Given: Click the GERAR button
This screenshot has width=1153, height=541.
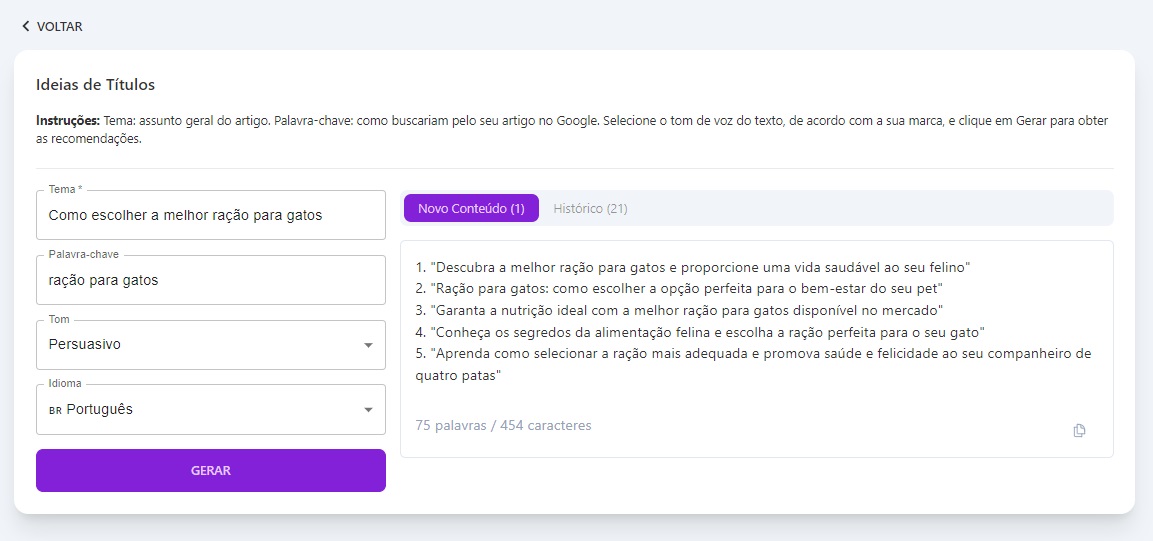Looking at the screenshot, I should tap(210, 470).
